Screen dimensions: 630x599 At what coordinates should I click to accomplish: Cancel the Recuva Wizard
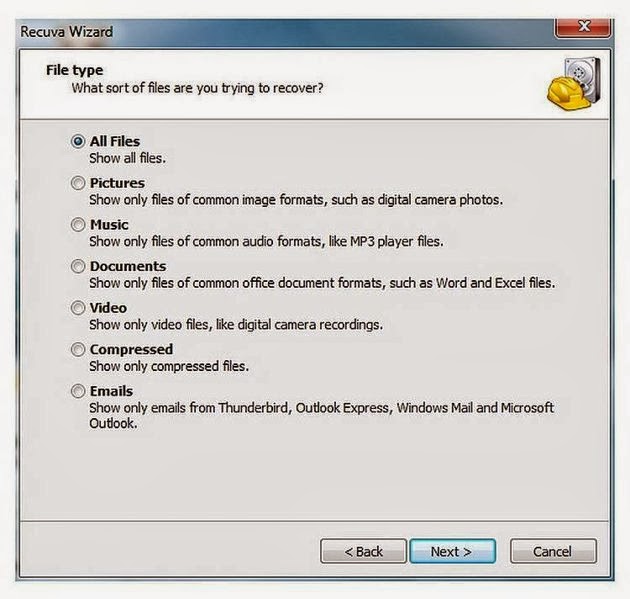pos(553,551)
